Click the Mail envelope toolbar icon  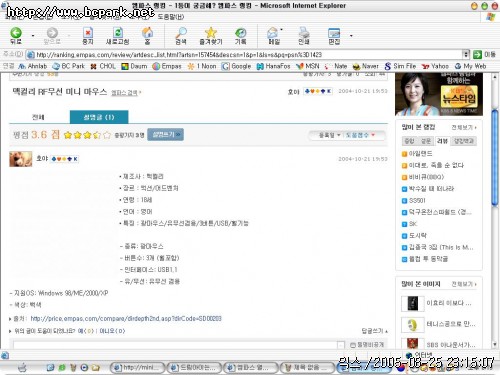pos(273,35)
